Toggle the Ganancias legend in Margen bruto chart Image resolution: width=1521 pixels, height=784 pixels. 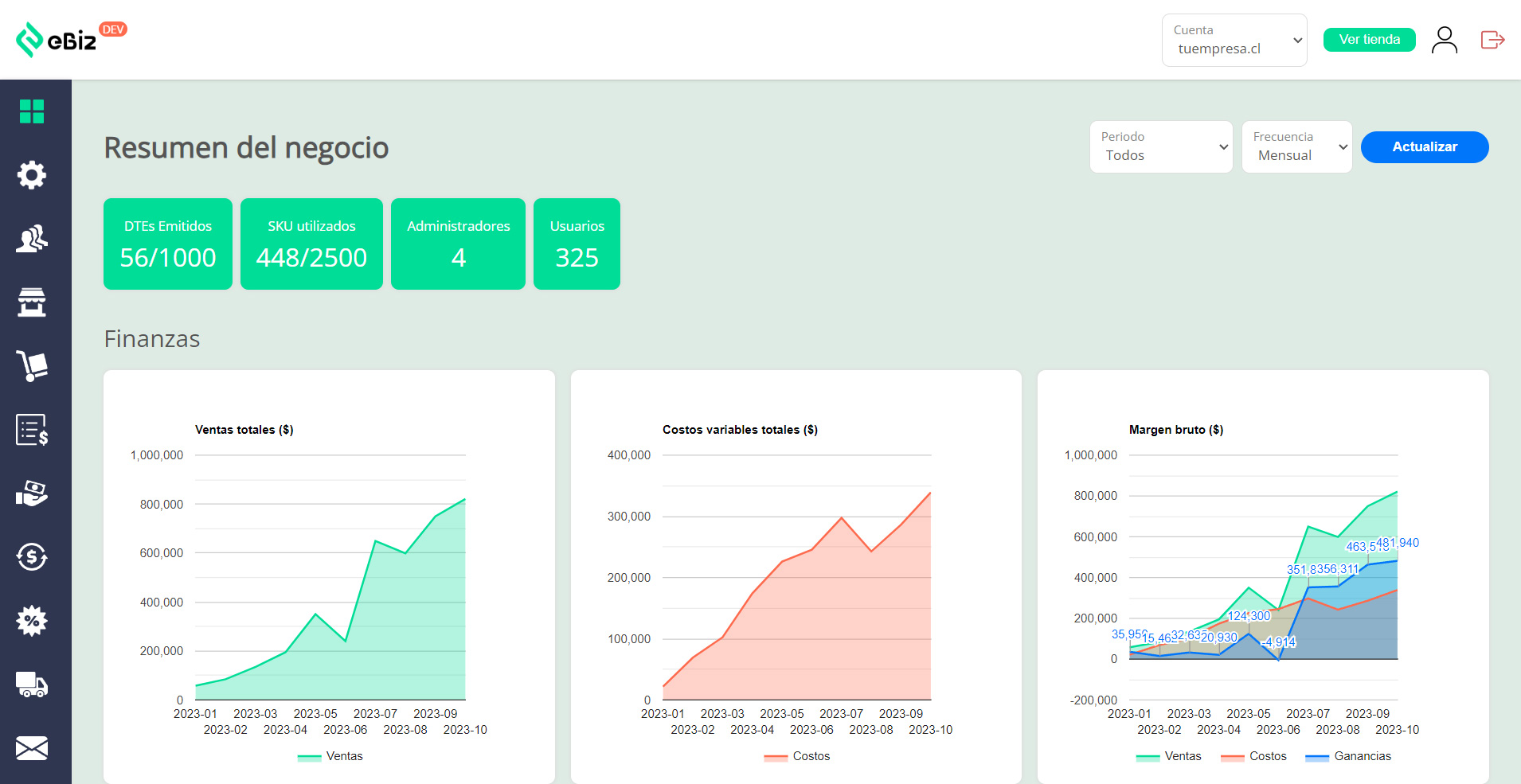click(x=1348, y=756)
